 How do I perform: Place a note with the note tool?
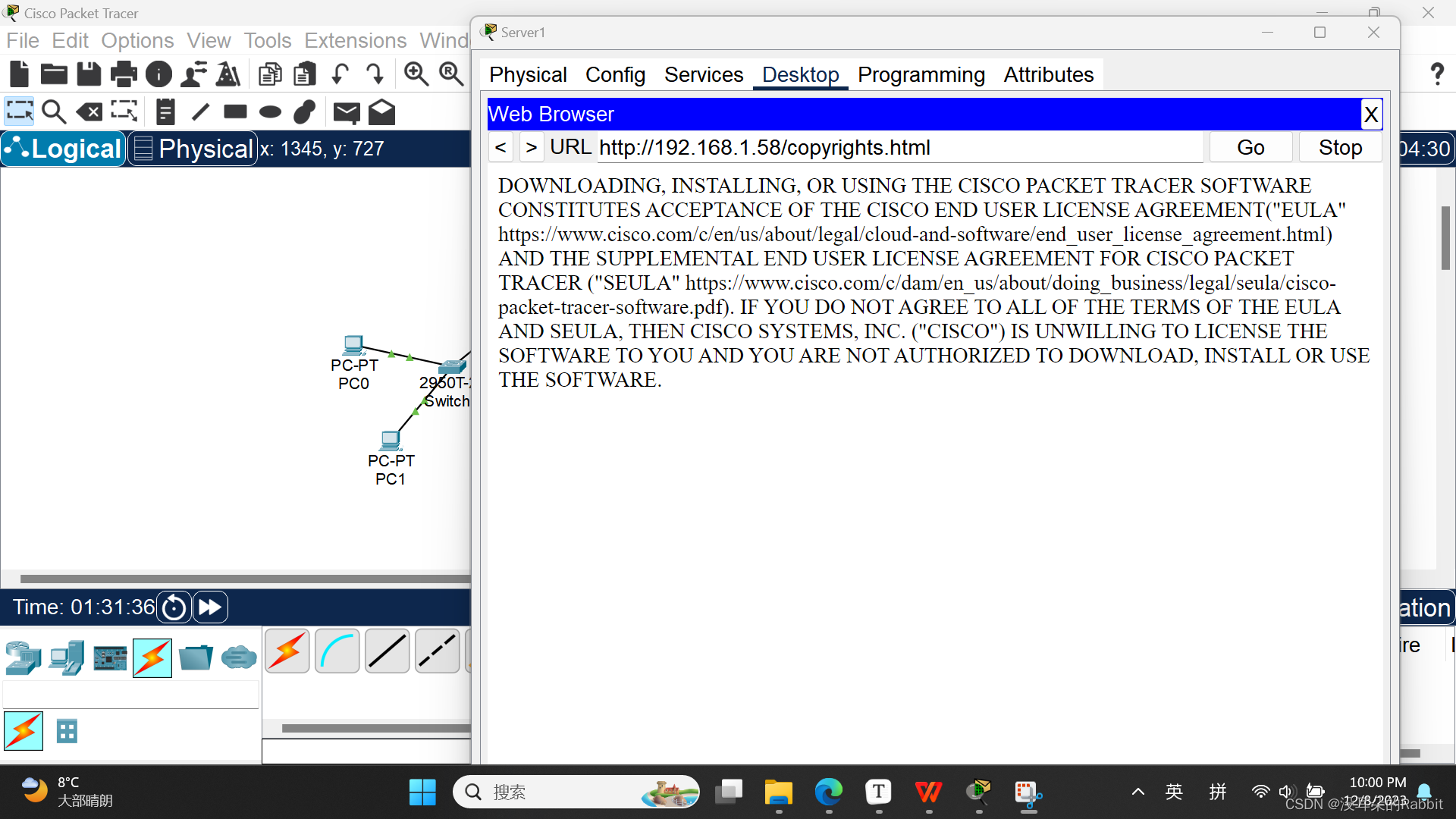pos(165,111)
